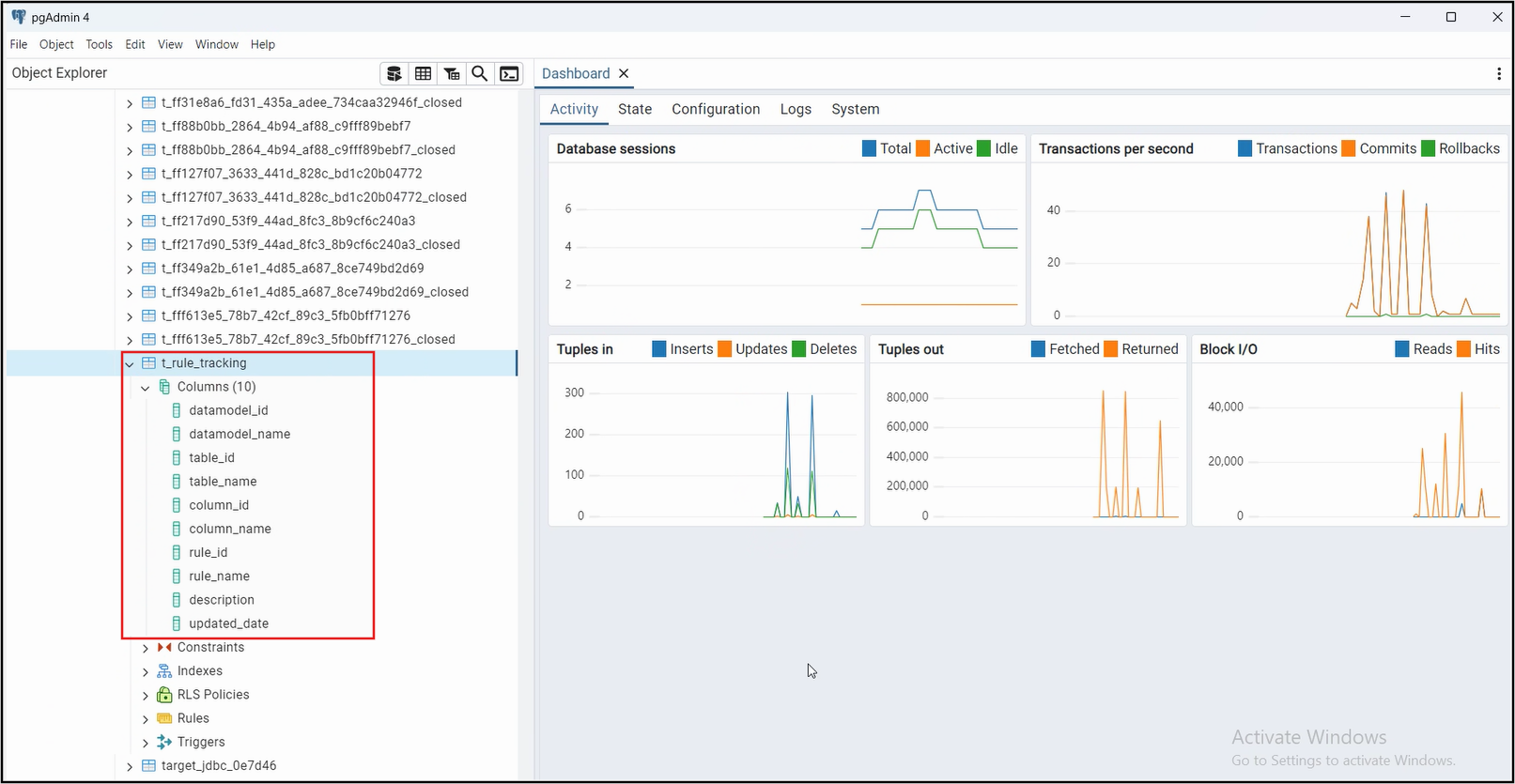Click the pgAdmin elephant logo icon
The height and width of the screenshot is (784, 1515).
click(18, 17)
